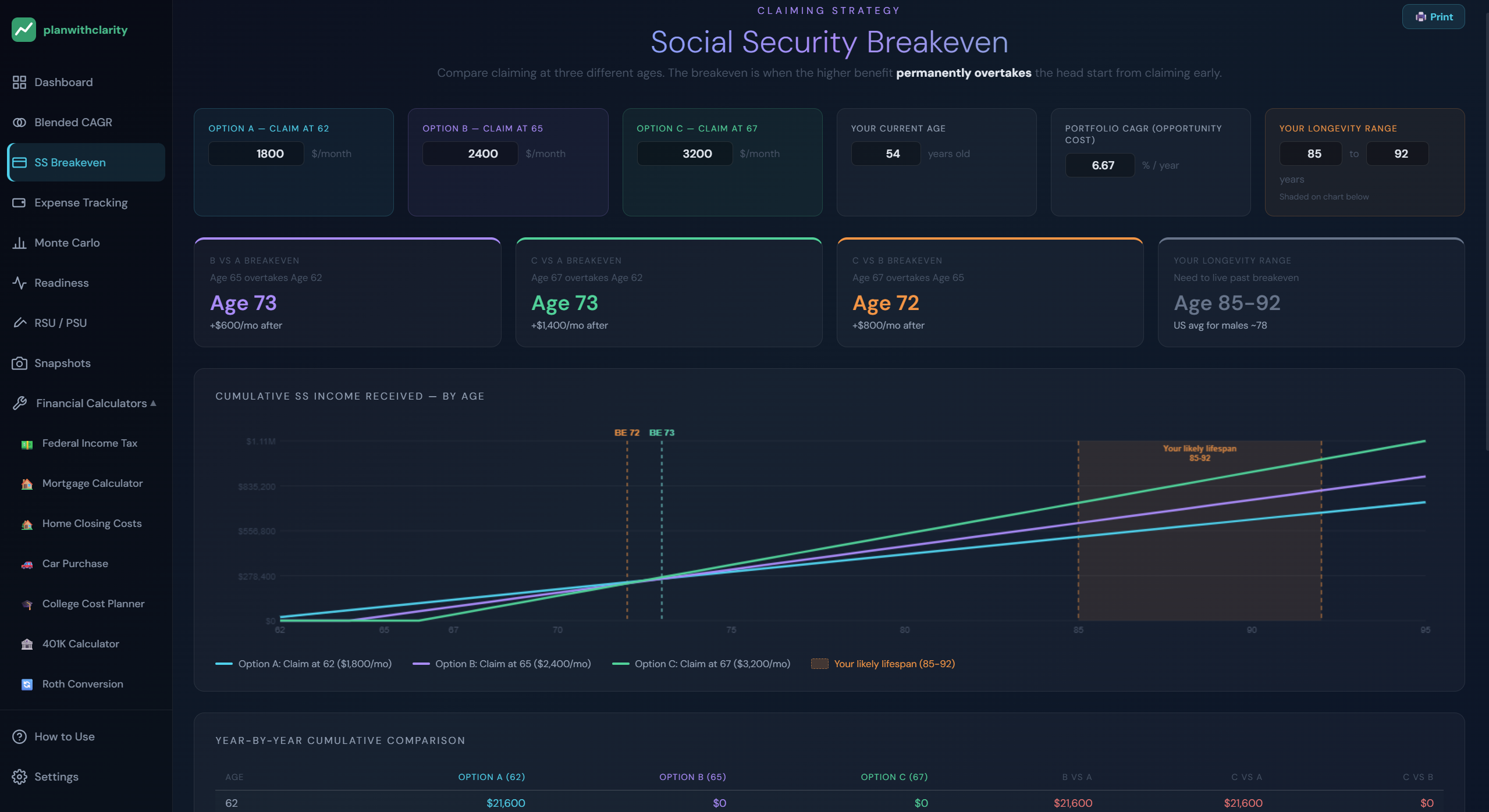Collapse the Financial Calculators section arrow
Image resolution: width=1489 pixels, height=812 pixels.
pyautogui.click(x=154, y=403)
